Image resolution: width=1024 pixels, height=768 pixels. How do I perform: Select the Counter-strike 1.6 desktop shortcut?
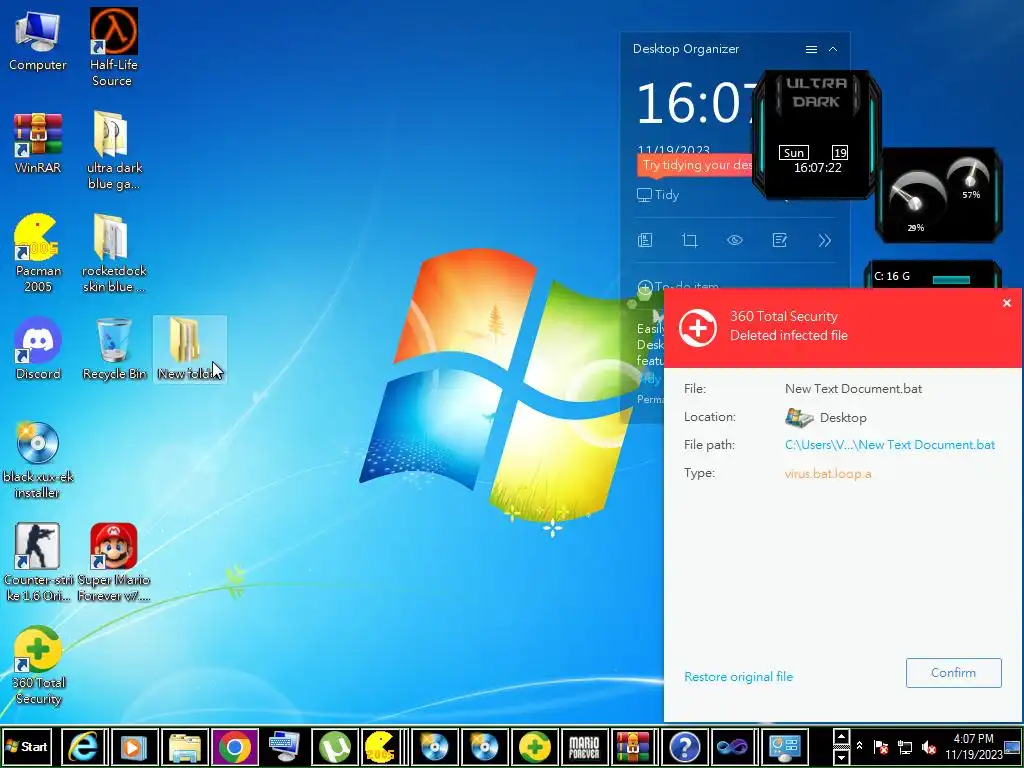click(38, 562)
